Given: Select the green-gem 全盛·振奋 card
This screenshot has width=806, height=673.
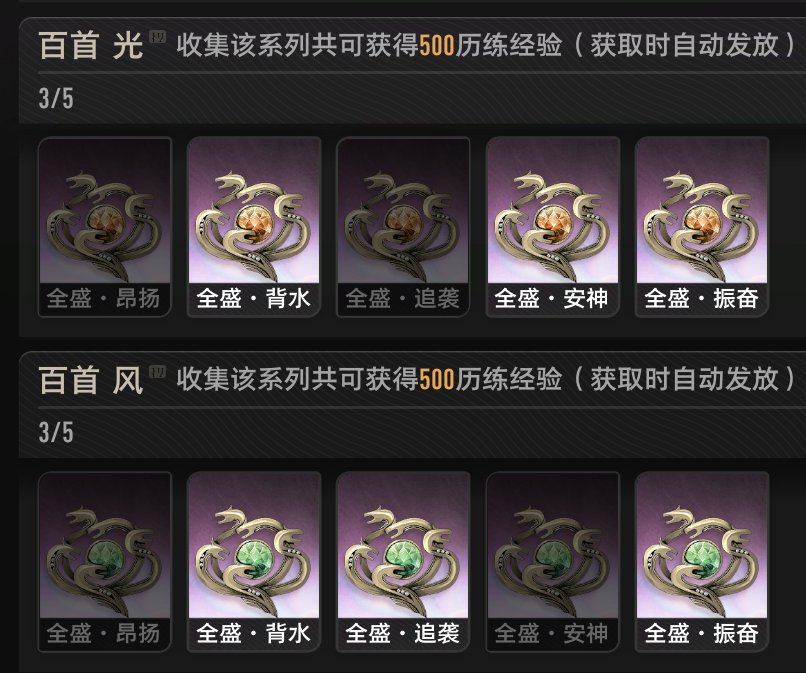Looking at the screenshot, I should 702,561.
